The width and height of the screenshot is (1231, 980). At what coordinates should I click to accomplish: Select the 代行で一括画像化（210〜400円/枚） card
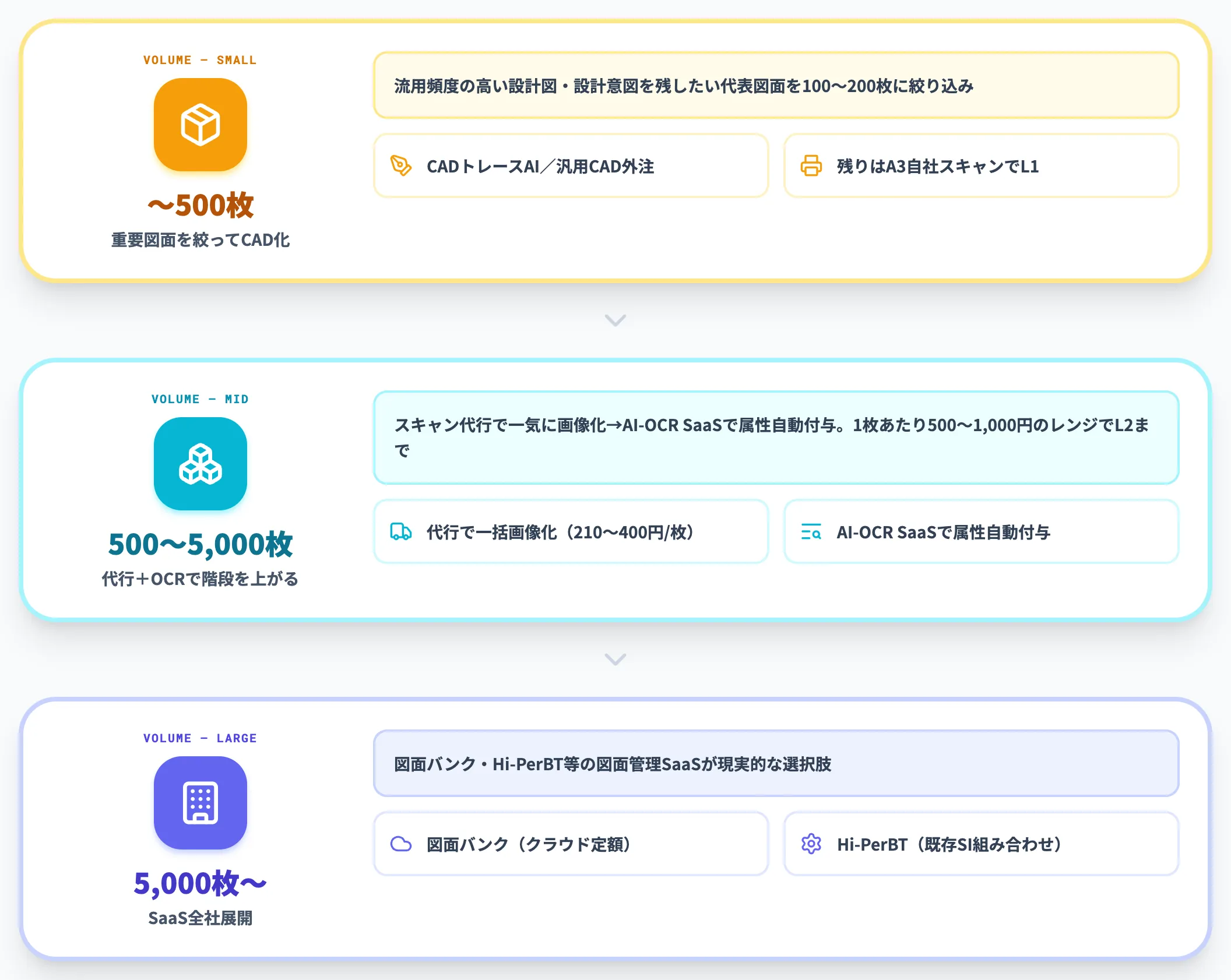coord(571,532)
